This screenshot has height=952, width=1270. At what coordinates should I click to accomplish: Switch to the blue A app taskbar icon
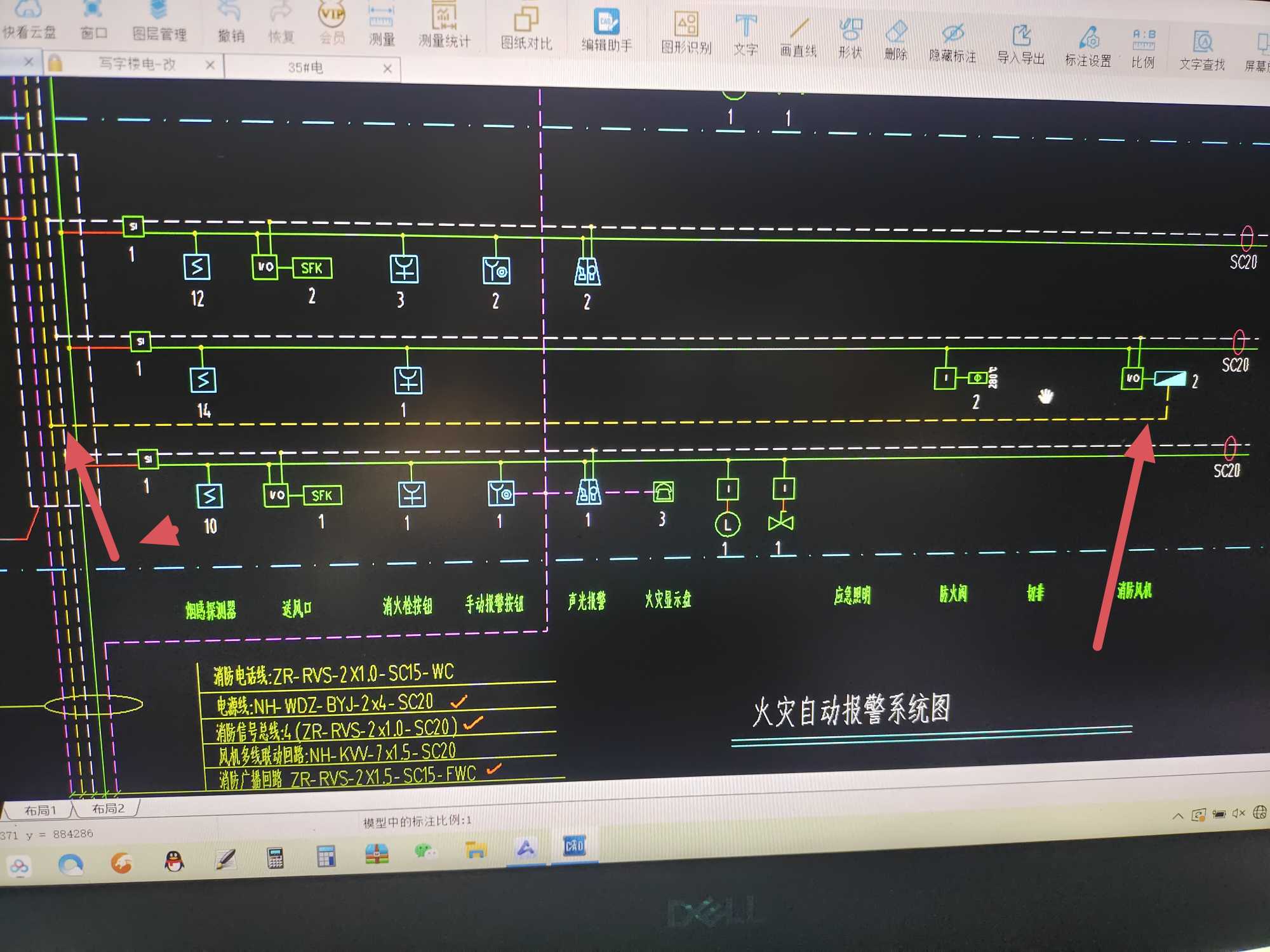[x=526, y=848]
